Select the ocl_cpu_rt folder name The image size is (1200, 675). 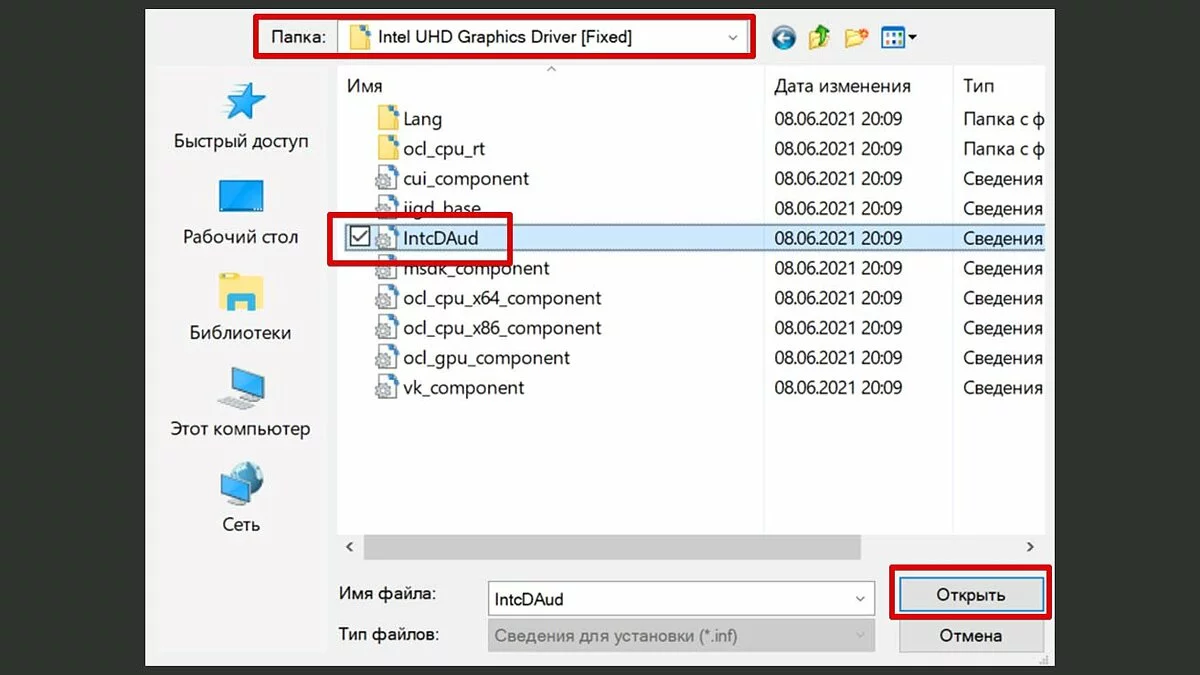(444, 148)
